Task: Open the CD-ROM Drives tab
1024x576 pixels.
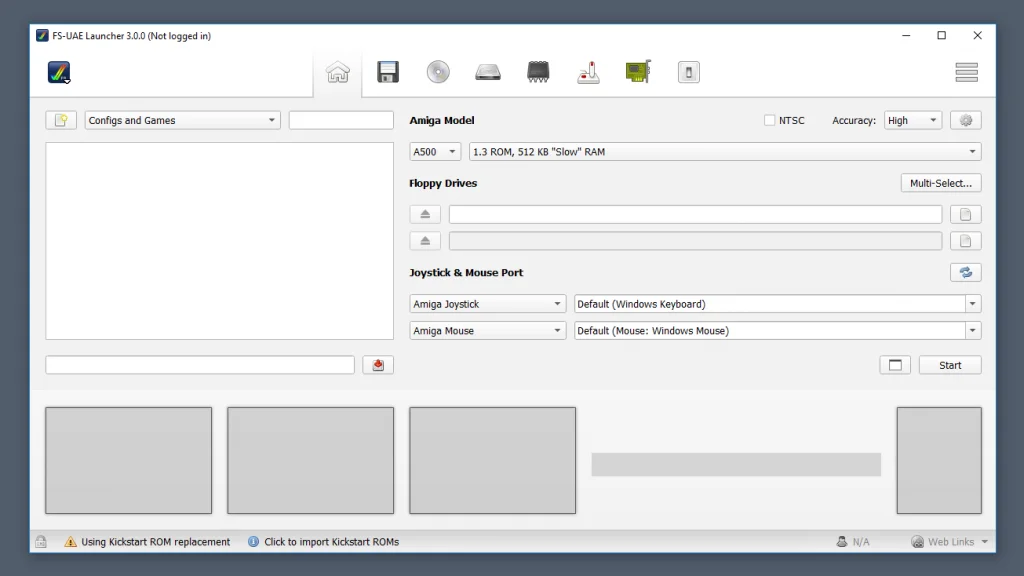Action: pyautogui.click(x=438, y=72)
